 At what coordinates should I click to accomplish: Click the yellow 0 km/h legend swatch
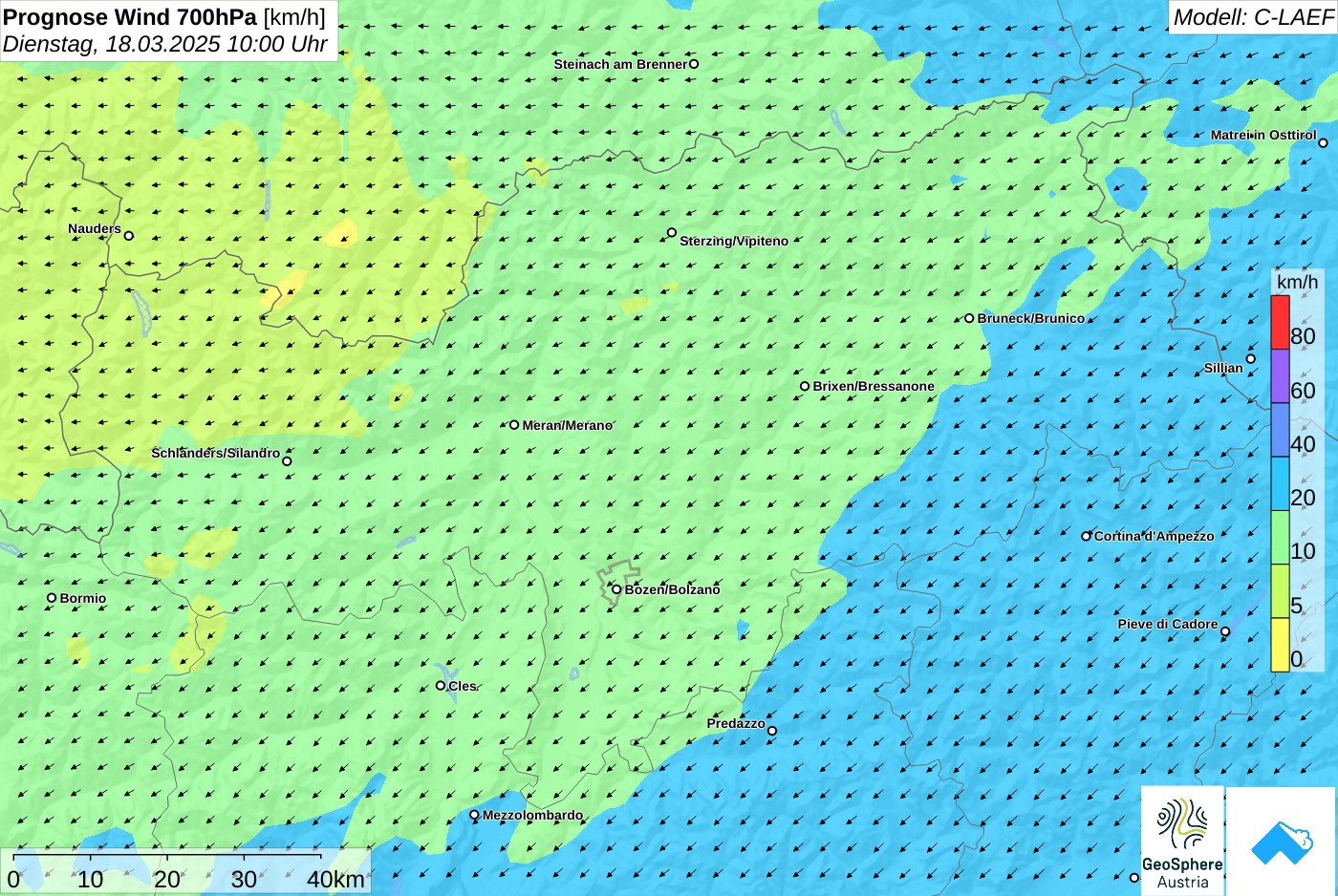tap(1280, 645)
